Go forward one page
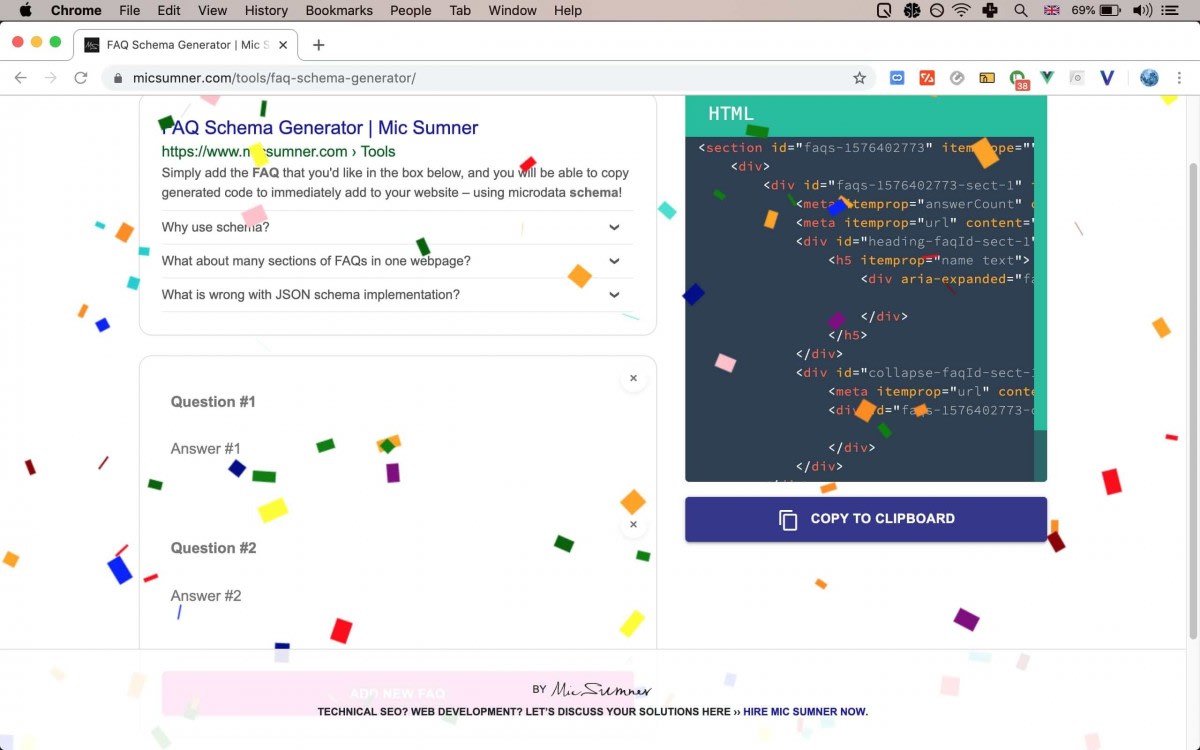1200x750 pixels. pyautogui.click(x=50, y=78)
